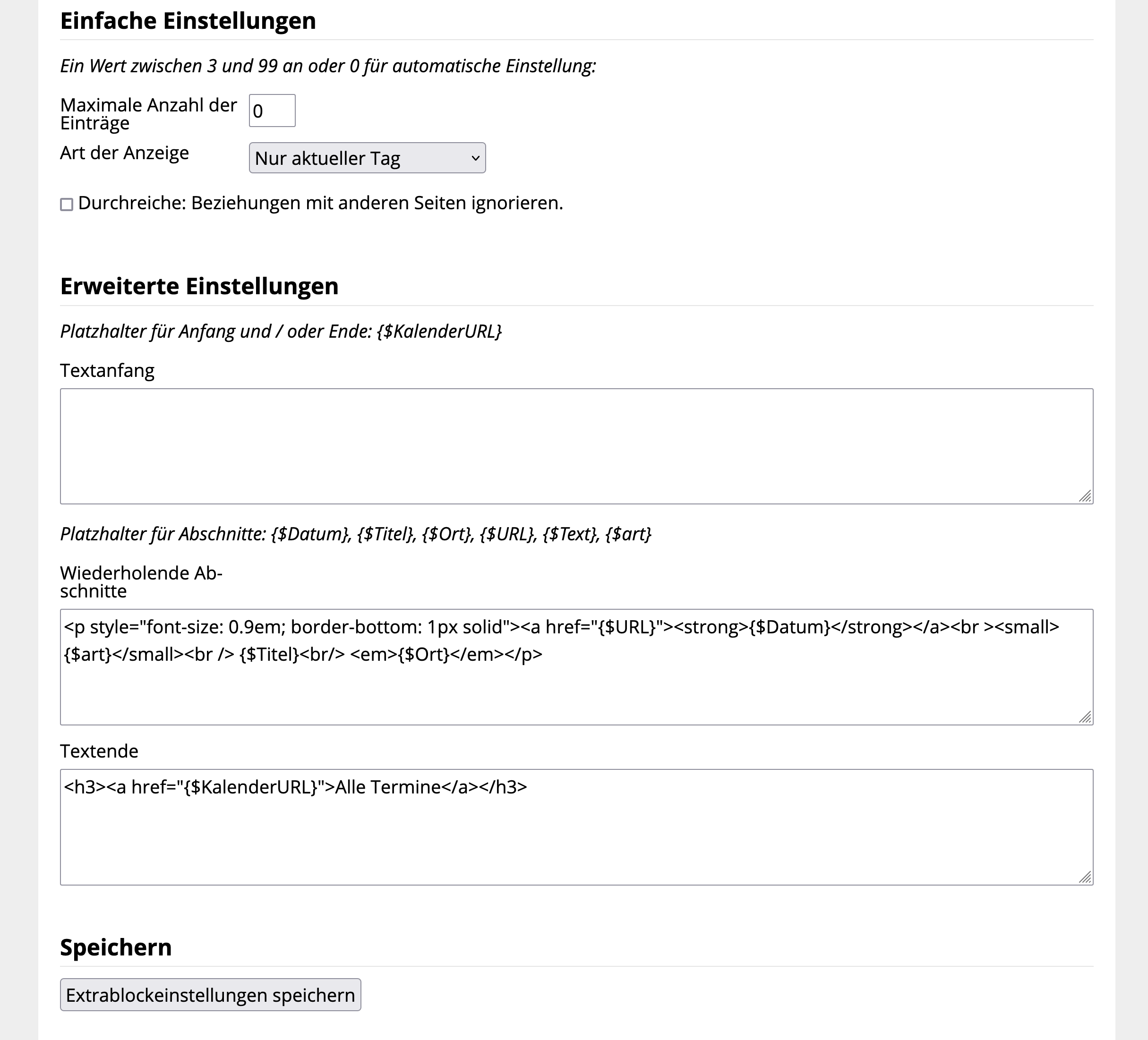
Task: Click the Maximale Anzahl der Einträge number field
Action: (x=272, y=111)
